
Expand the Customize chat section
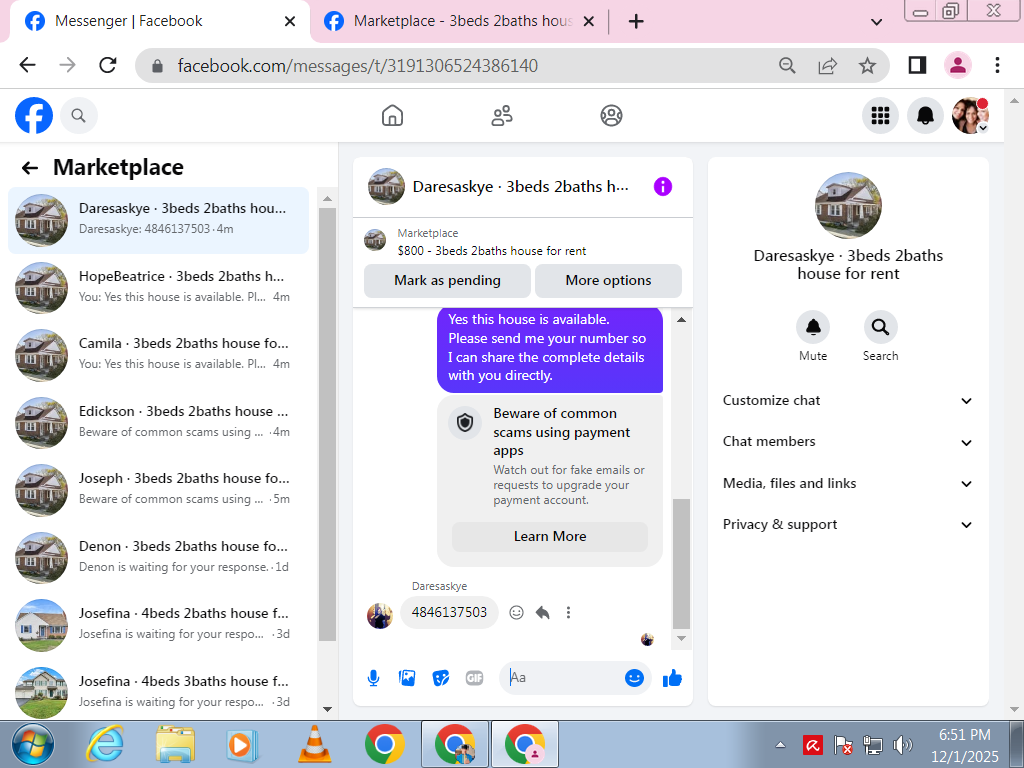pyautogui.click(x=848, y=401)
